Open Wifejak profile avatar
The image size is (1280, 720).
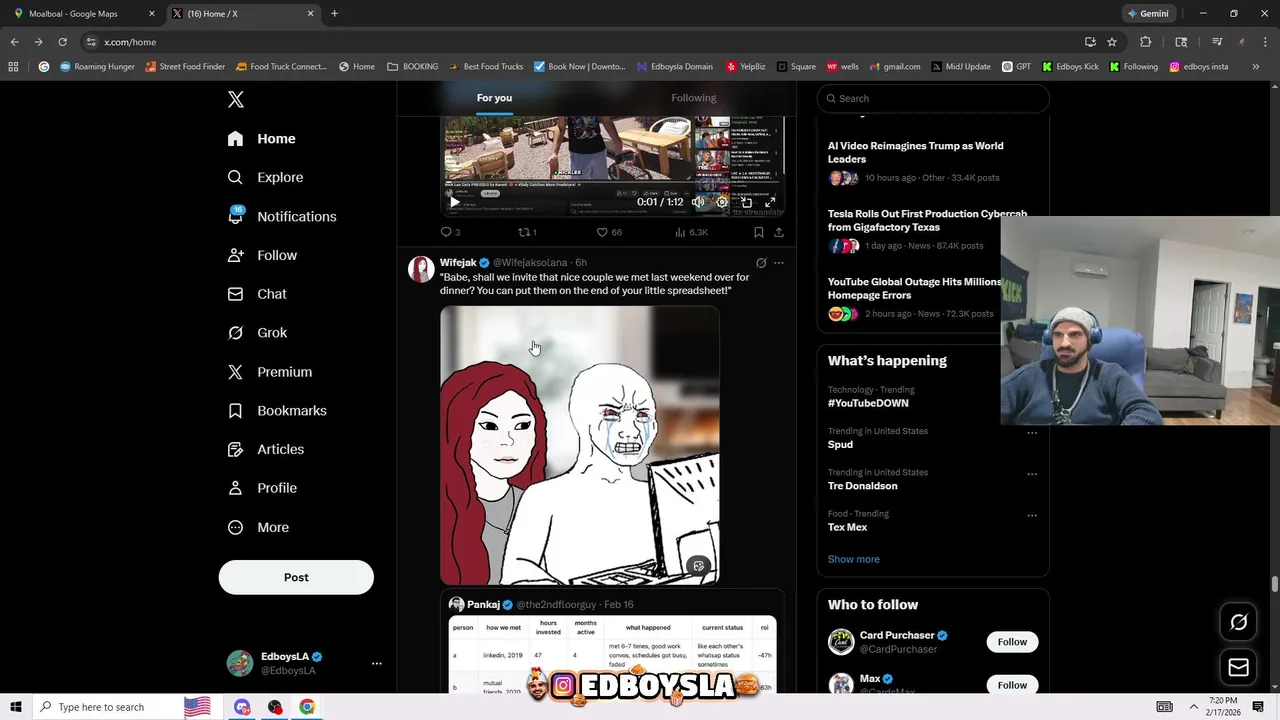421,269
